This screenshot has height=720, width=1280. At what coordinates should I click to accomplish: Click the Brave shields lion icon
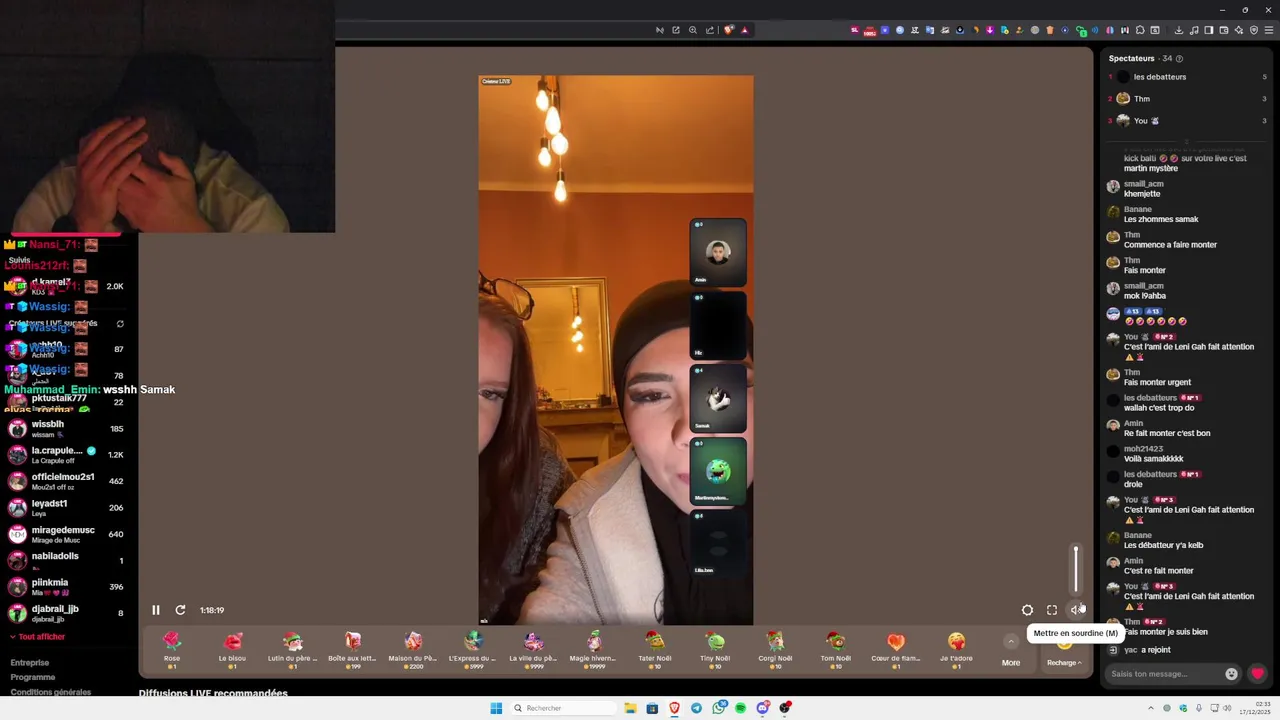tap(728, 30)
